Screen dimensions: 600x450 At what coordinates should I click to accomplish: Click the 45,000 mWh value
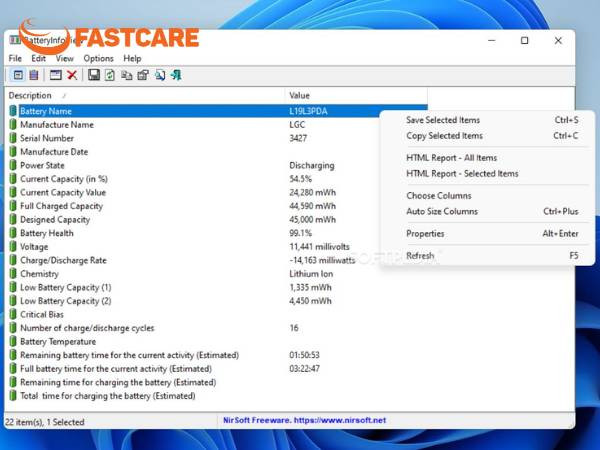[313, 220]
